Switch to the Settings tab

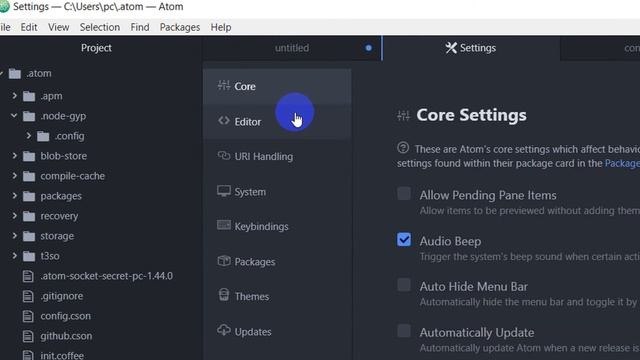pos(471,48)
